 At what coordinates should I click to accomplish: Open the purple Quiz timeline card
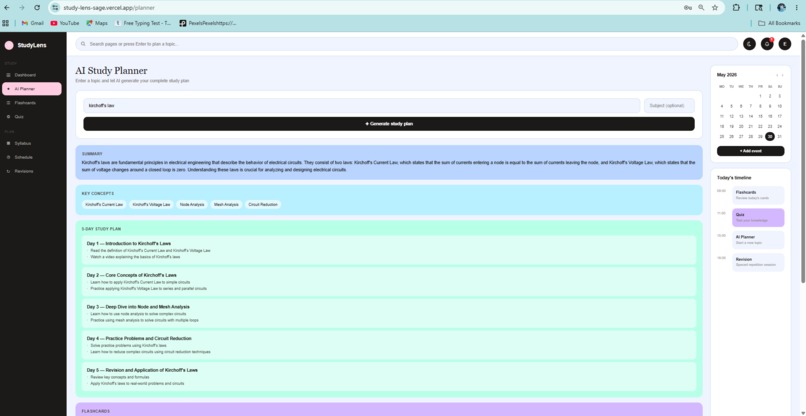point(758,218)
